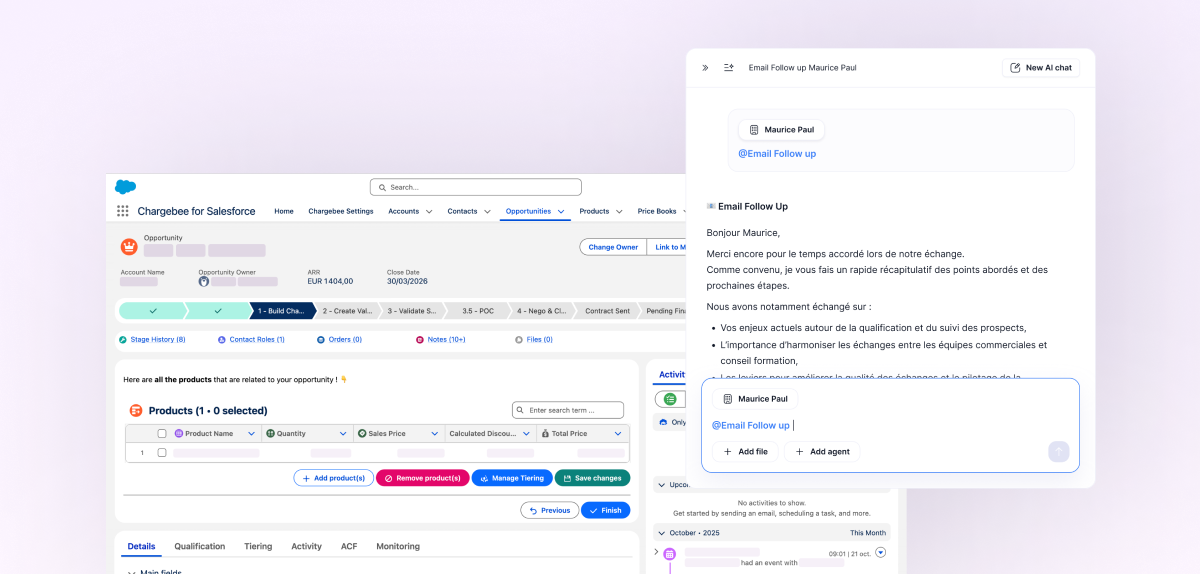Click the Opportunity Owner avatar icon

coord(204,282)
